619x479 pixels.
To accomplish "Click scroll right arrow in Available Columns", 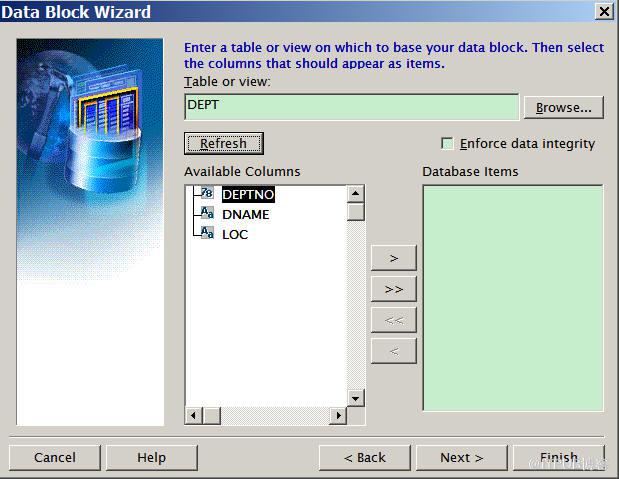I will (x=338, y=416).
